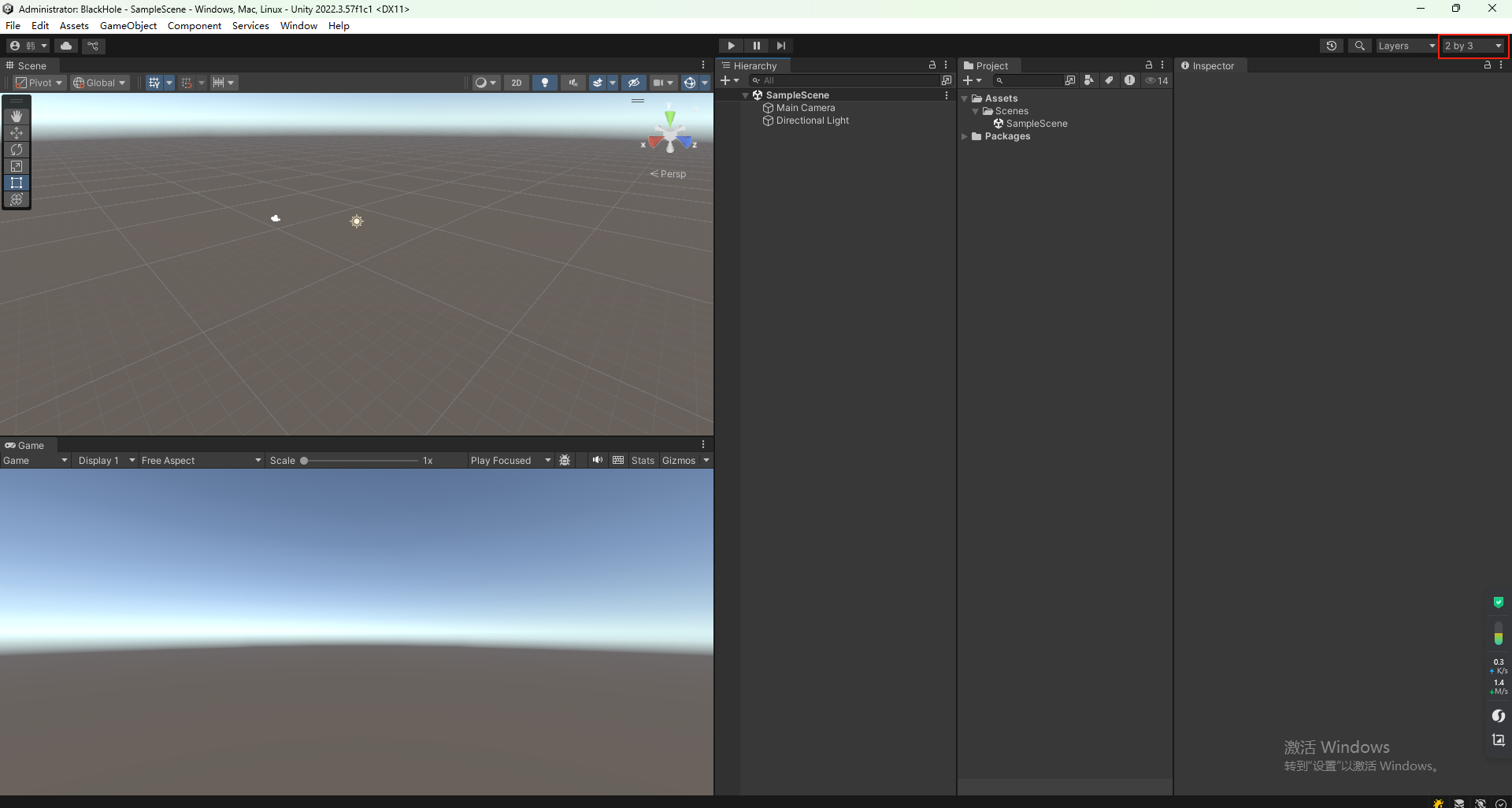1512x808 pixels.
Task: Toggle audio mute for the Scene view
Action: (x=573, y=83)
